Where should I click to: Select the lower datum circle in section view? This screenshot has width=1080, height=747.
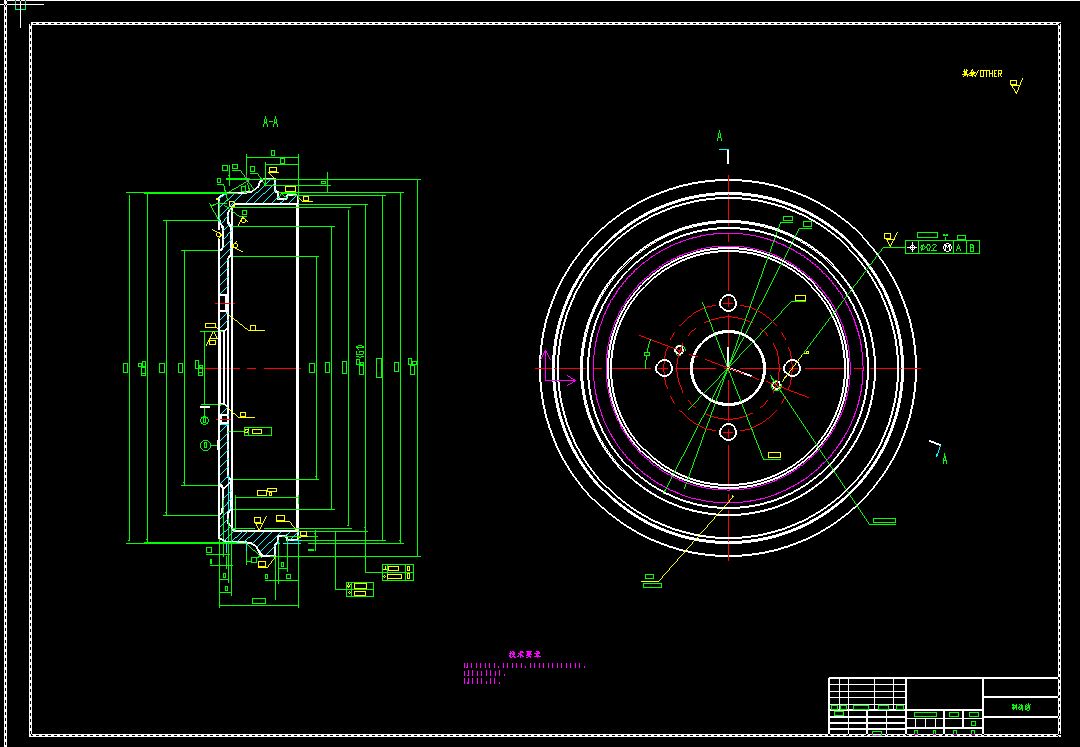tap(205, 445)
